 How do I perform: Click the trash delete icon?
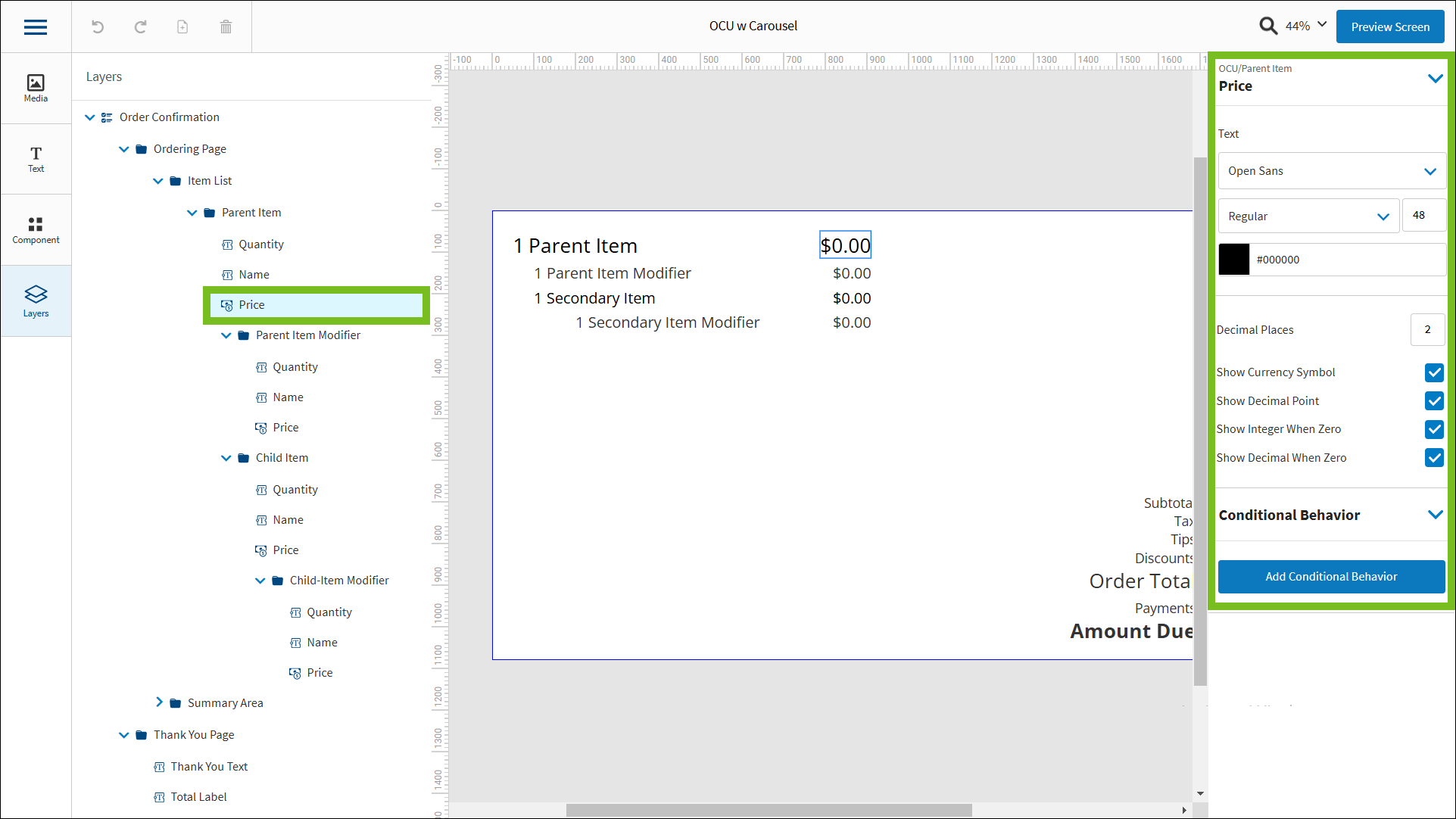(226, 27)
